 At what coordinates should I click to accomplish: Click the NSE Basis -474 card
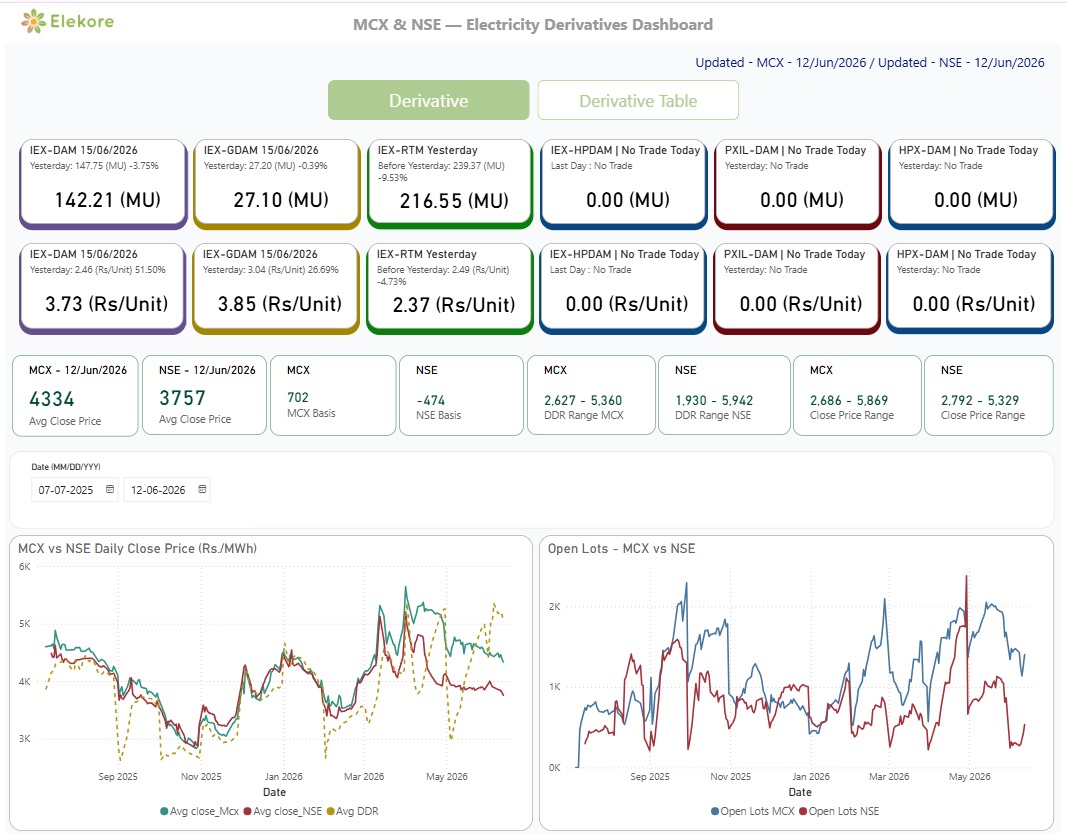tap(461, 395)
